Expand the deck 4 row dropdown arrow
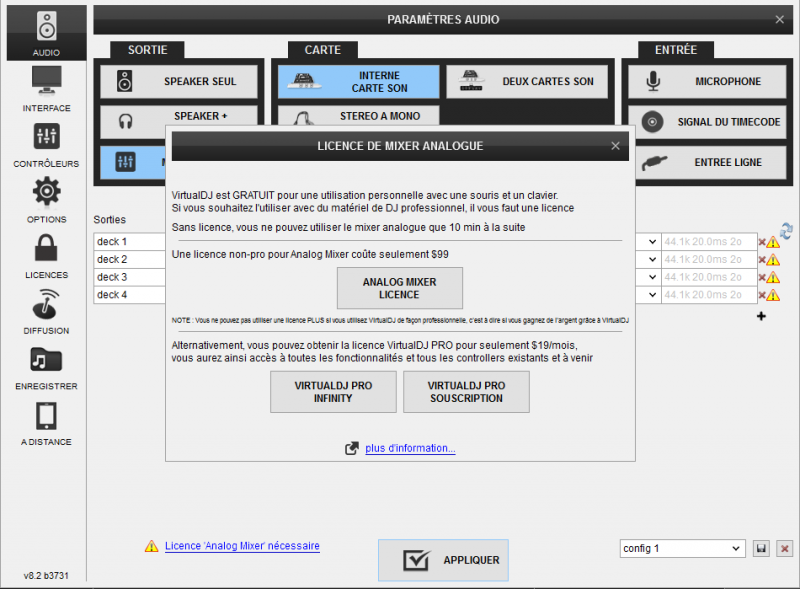Viewport: 800px width, 589px height. click(652, 294)
